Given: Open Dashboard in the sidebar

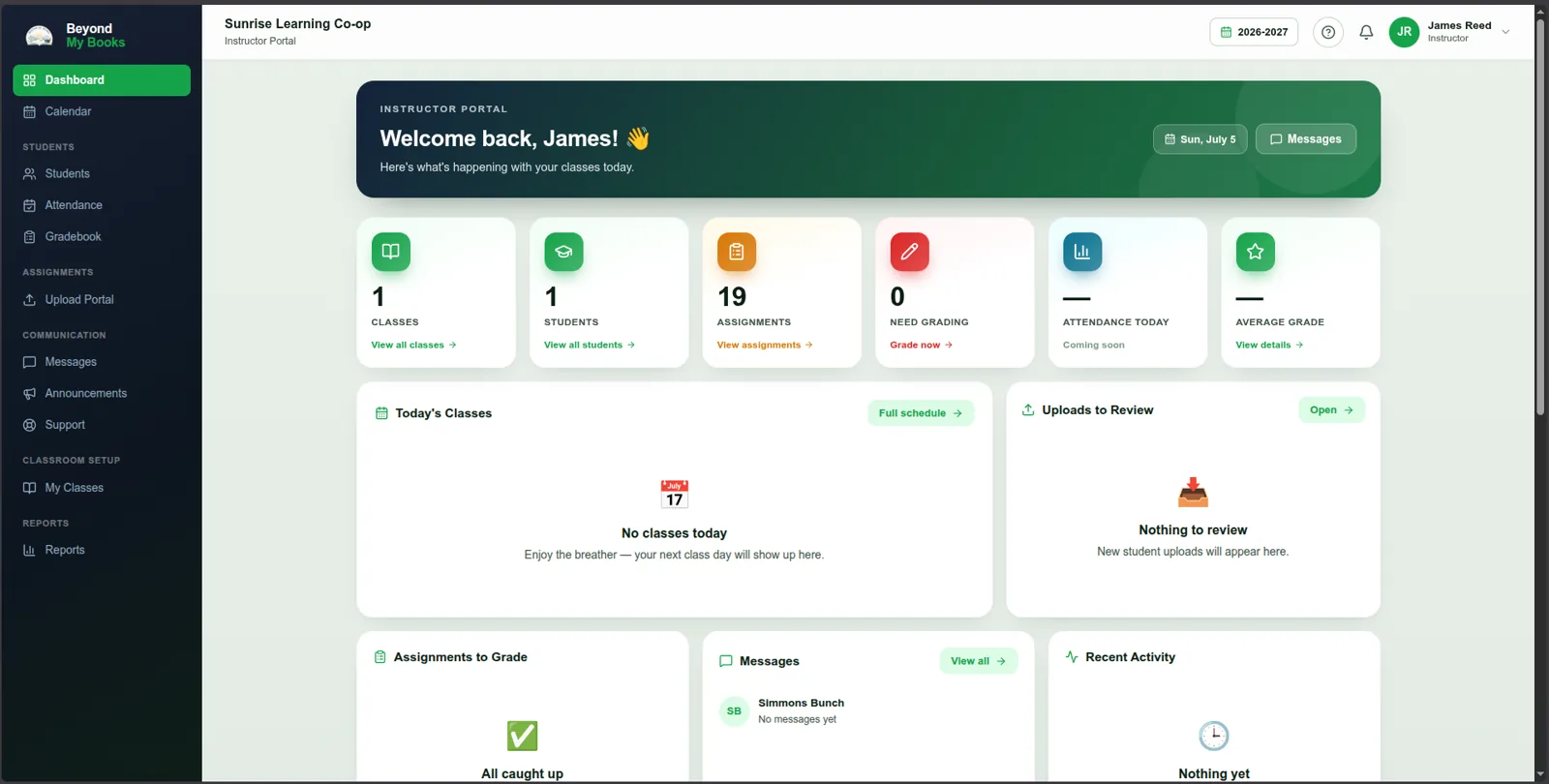Looking at the screenshot, I should point(102,80).
